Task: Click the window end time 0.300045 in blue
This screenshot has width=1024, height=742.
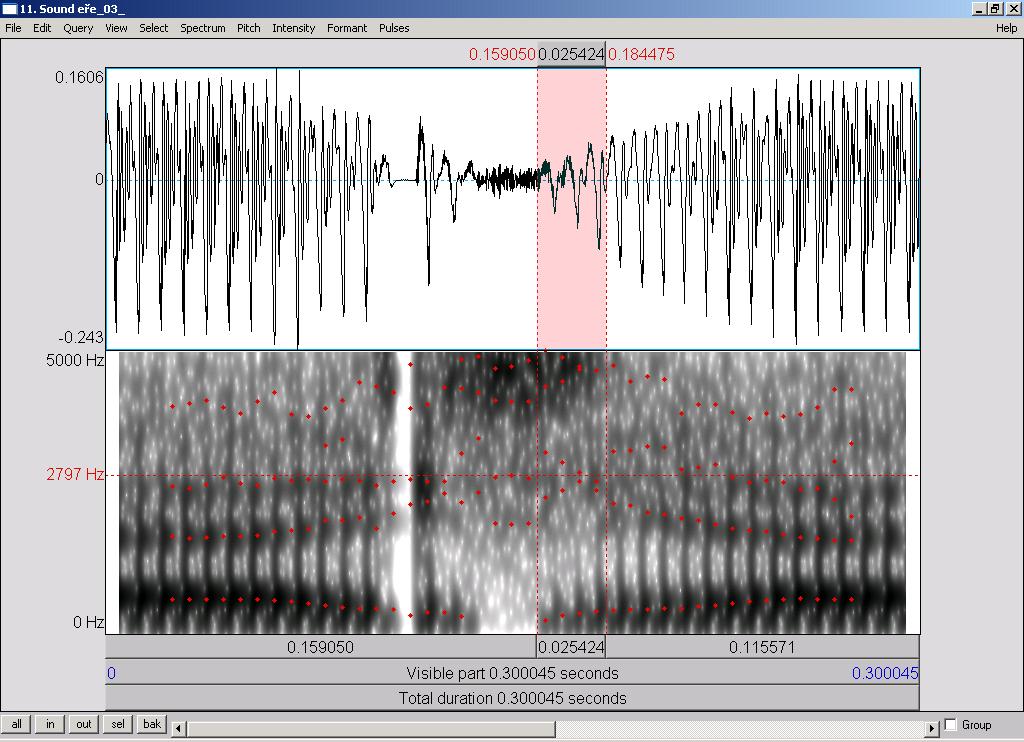Action: point(885,673)
